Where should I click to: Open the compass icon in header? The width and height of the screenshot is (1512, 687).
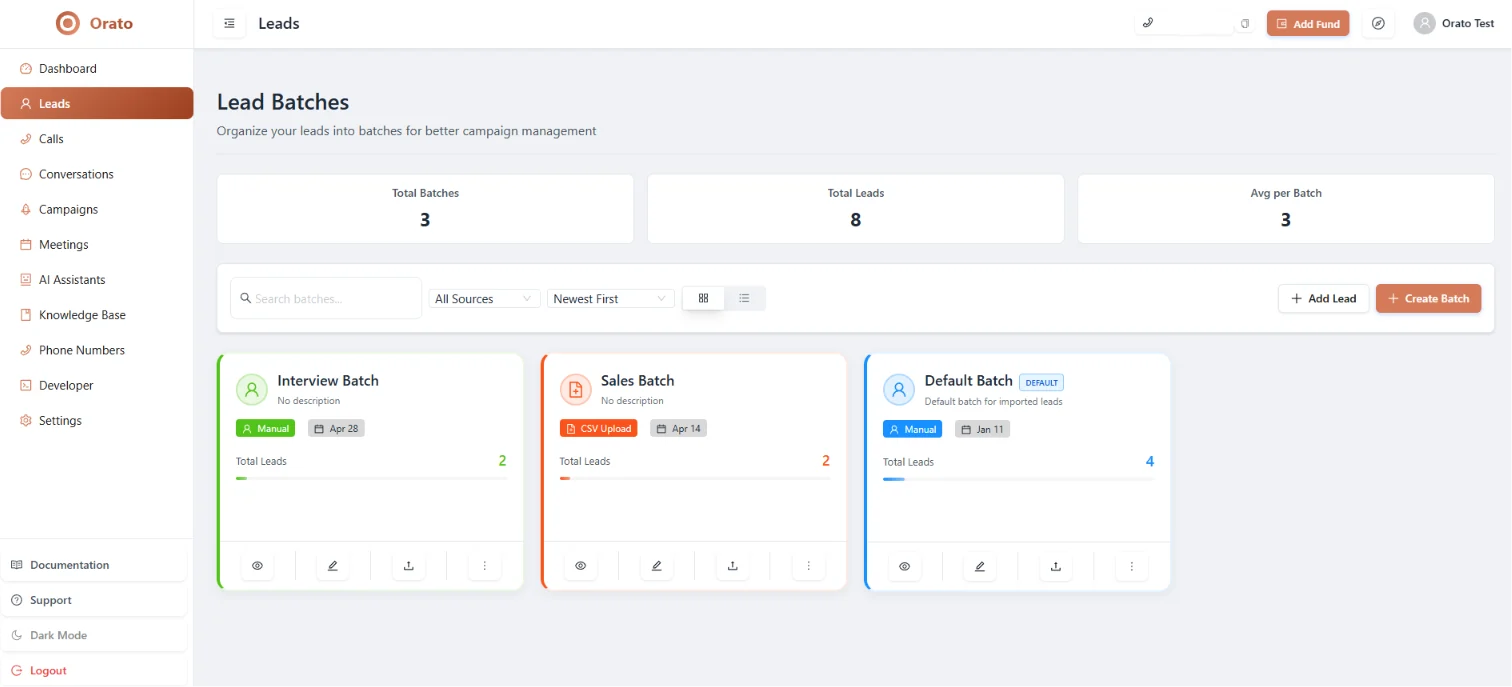[x=1378, y=23]
